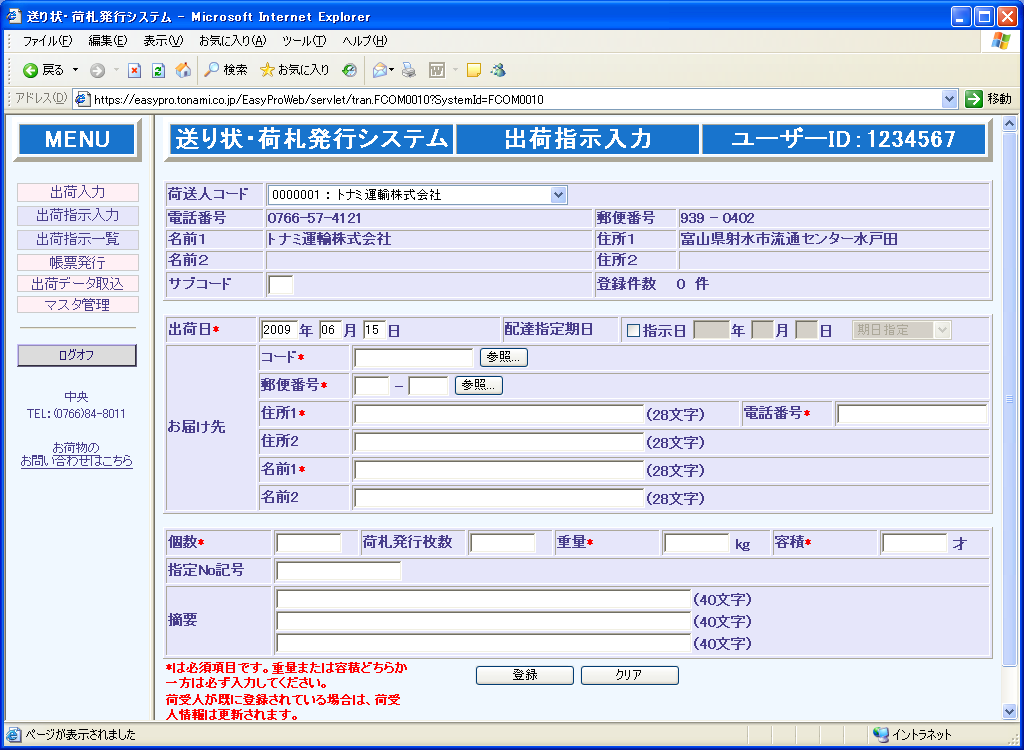Click the クリア clear button
Image resolution: width=1024 pixels, height=750 pixels.
point(630,676)
